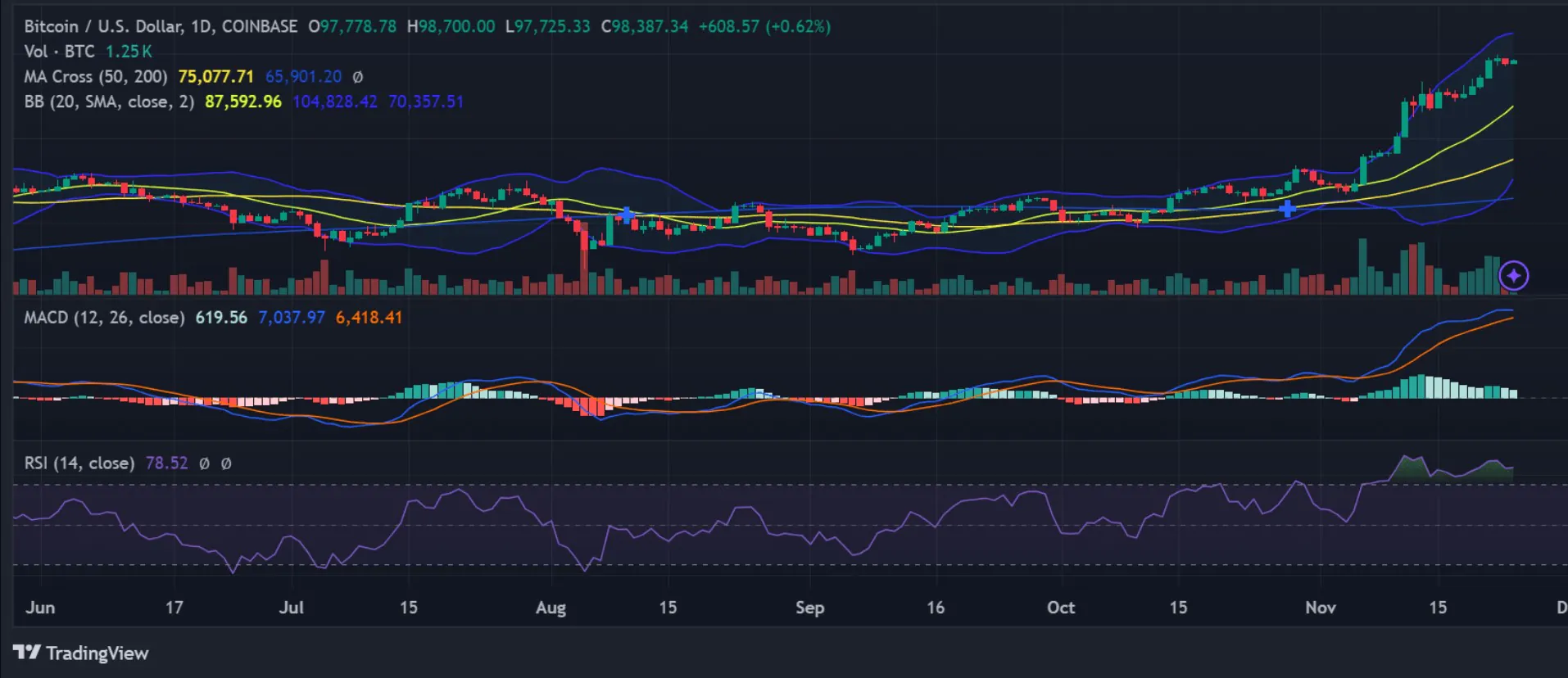Click the MACD signal value 6,418.41
The height and width of the screenshot is (678, 1568).
pyautogui.click(x=369, y=318)
